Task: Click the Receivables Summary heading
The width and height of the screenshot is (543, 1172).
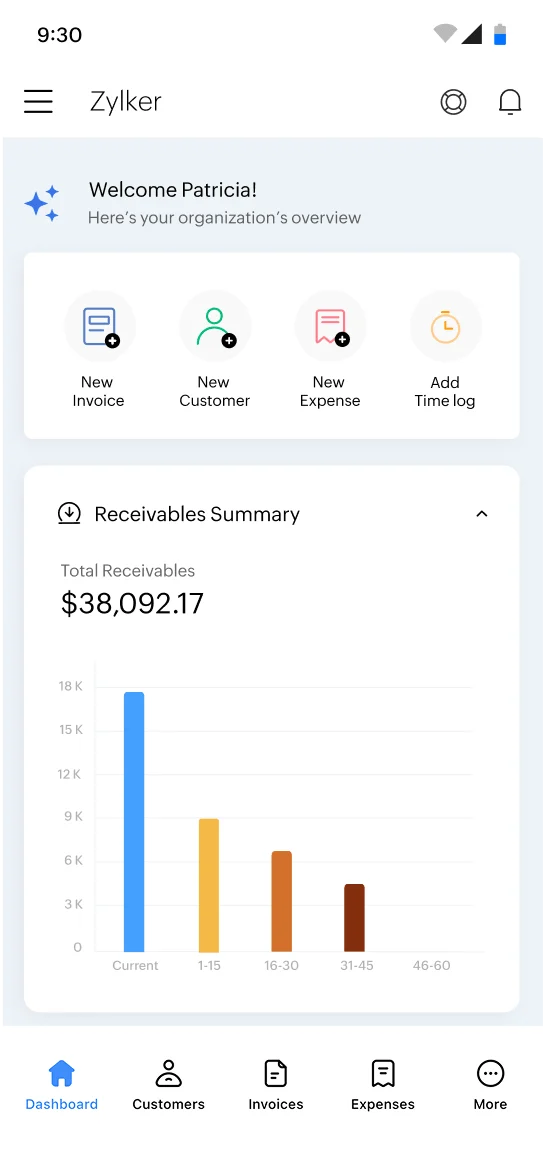Action: [x=197, y=513]
